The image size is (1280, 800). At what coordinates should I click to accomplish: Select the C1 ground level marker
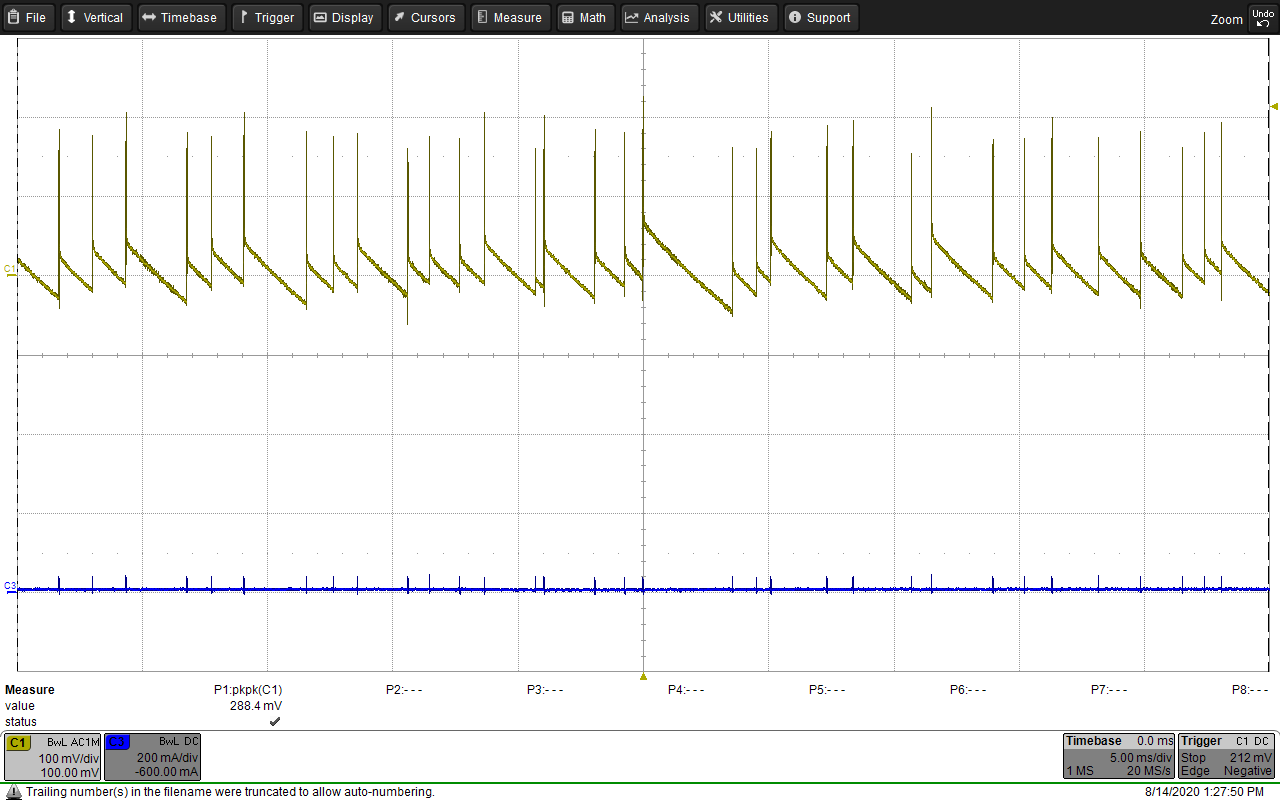coord(10,269)
